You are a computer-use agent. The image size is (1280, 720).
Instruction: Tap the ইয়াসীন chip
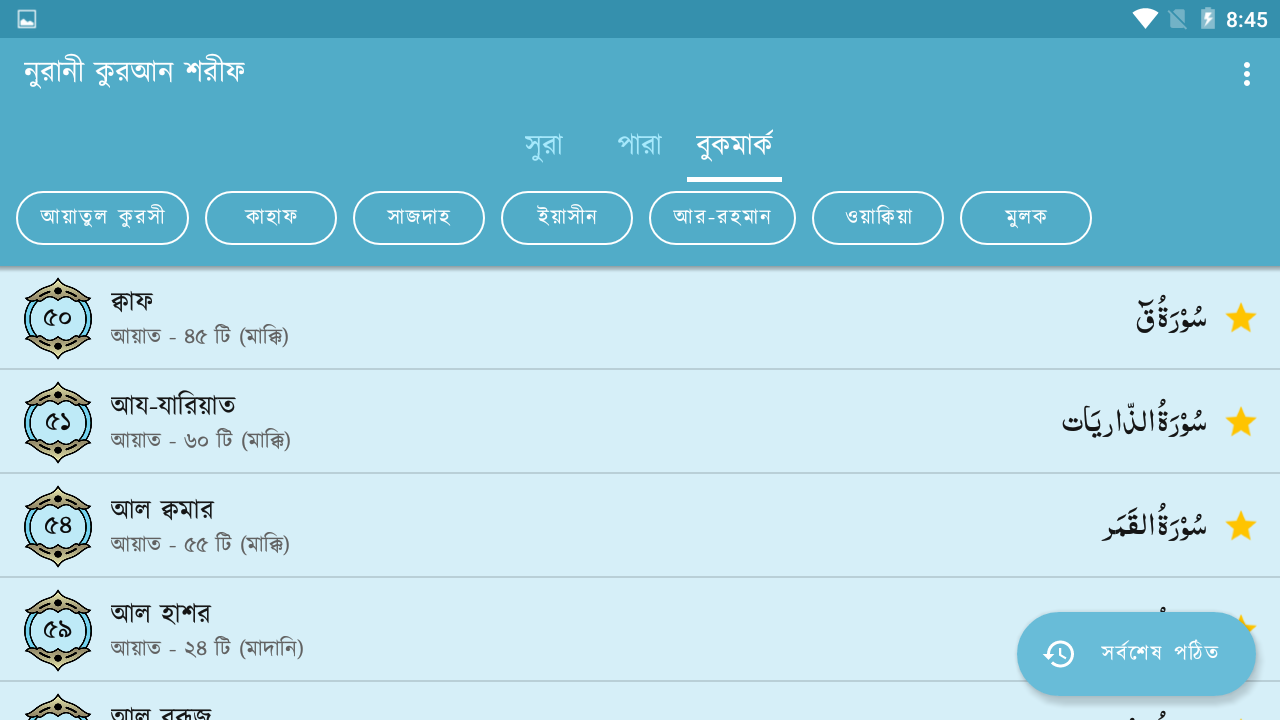click(x=567, y=218)
